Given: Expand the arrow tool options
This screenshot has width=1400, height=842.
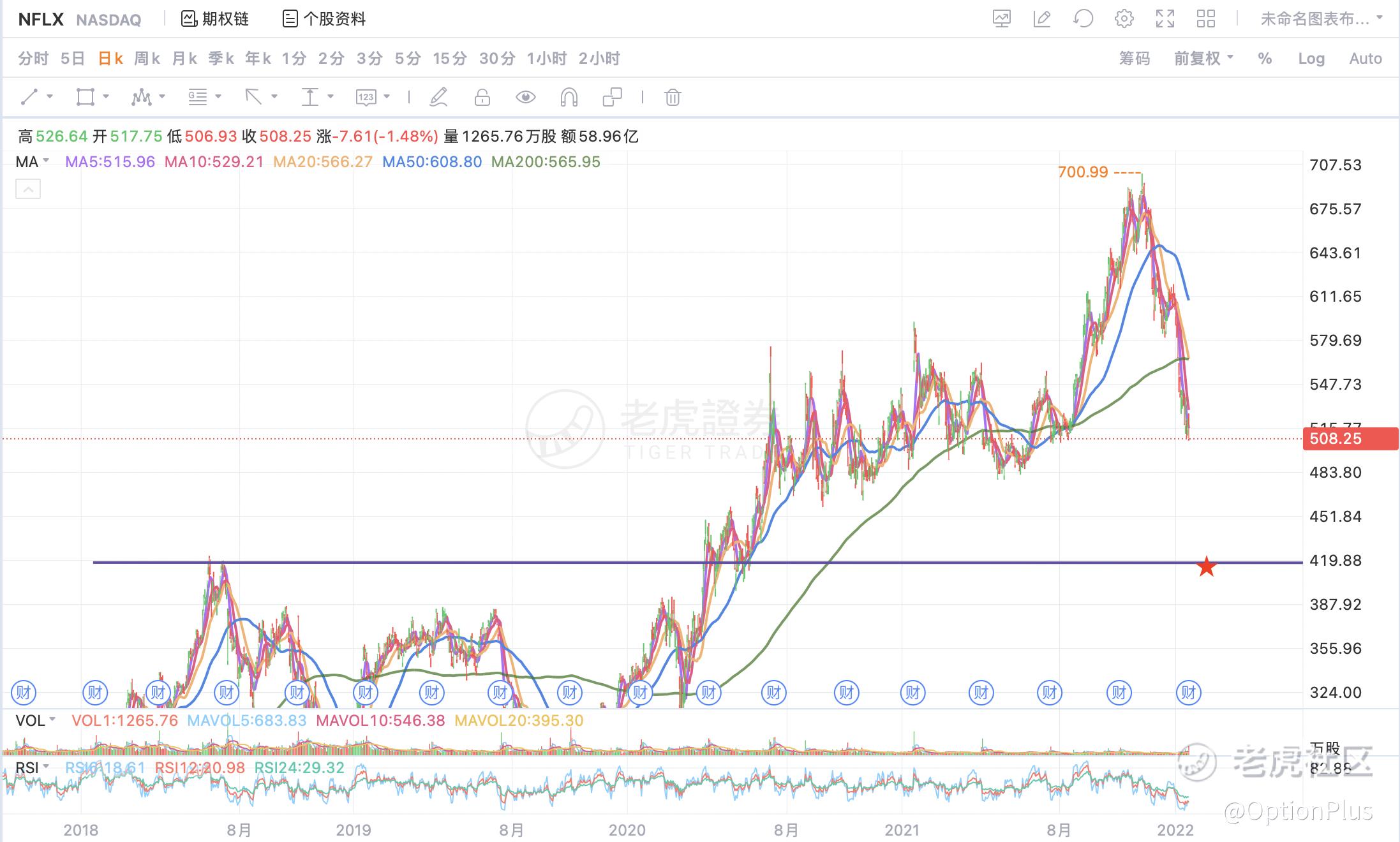Looking at the screenshot, I should tap(274, 97).
